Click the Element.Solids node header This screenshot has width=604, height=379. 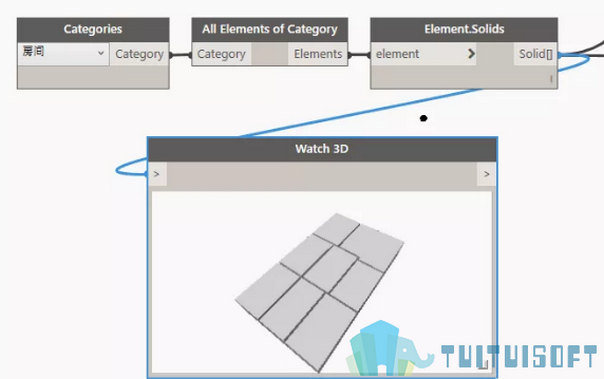point(464,29)
